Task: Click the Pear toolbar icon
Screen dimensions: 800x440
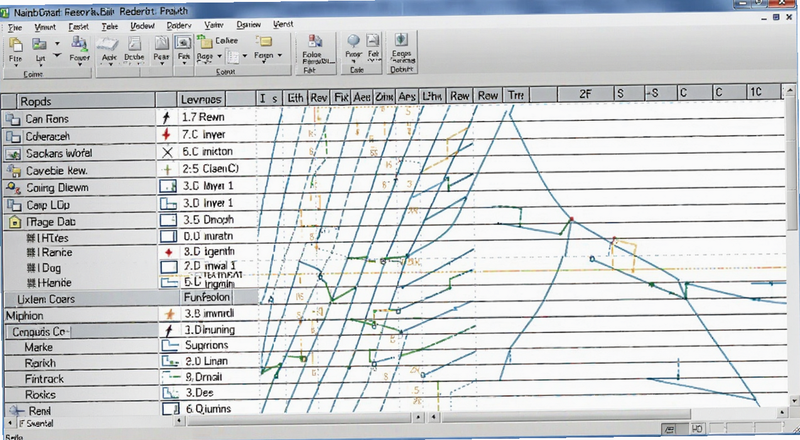Action: coord(161,44)
